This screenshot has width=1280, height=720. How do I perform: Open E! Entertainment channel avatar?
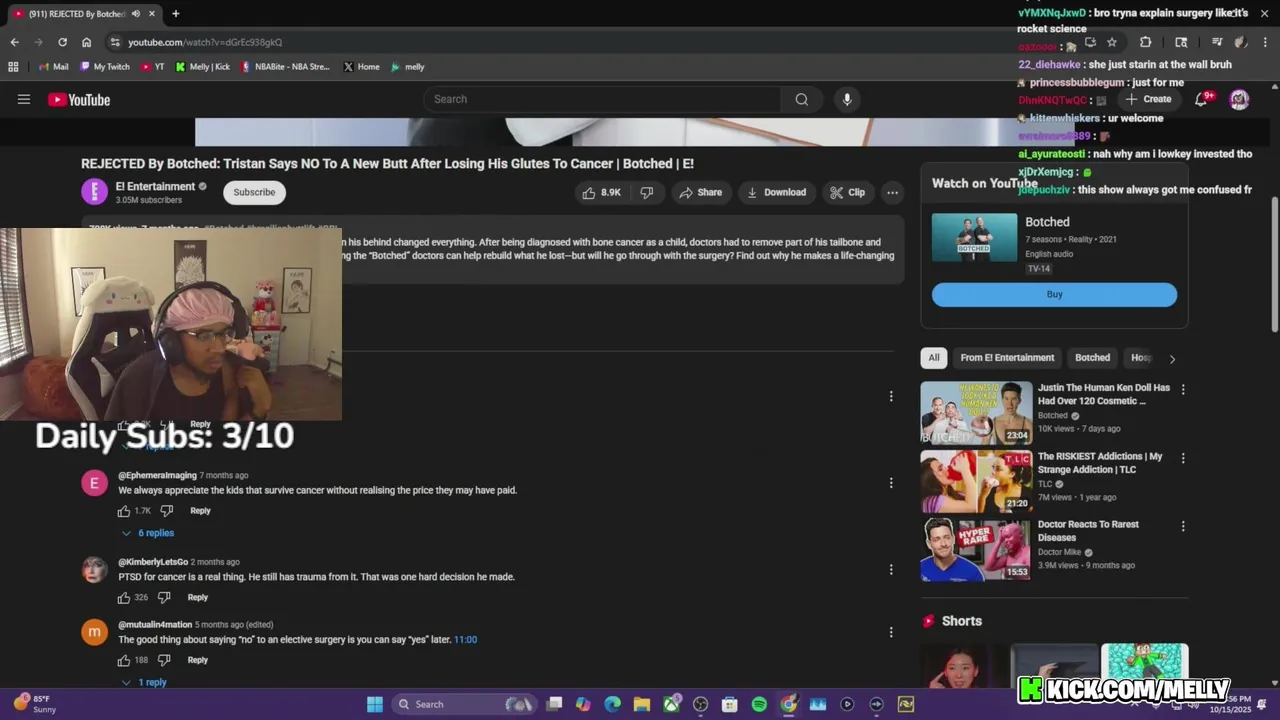pyautogui.click(x=94, y=192)
